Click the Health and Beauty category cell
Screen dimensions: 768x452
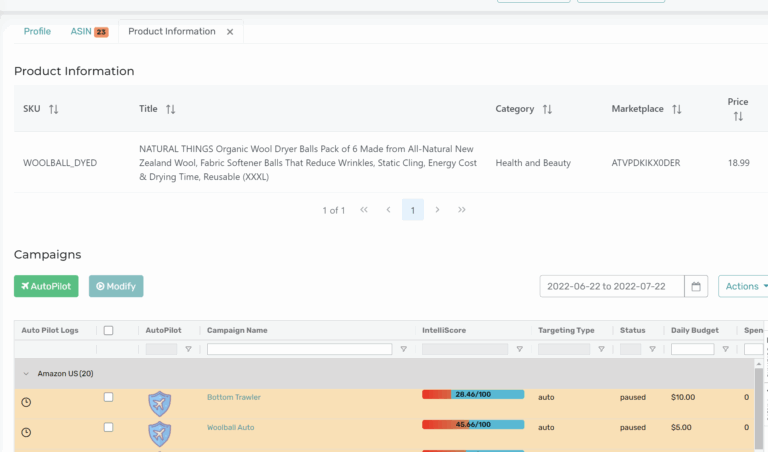pyautogui.click(x=533, y=163)
